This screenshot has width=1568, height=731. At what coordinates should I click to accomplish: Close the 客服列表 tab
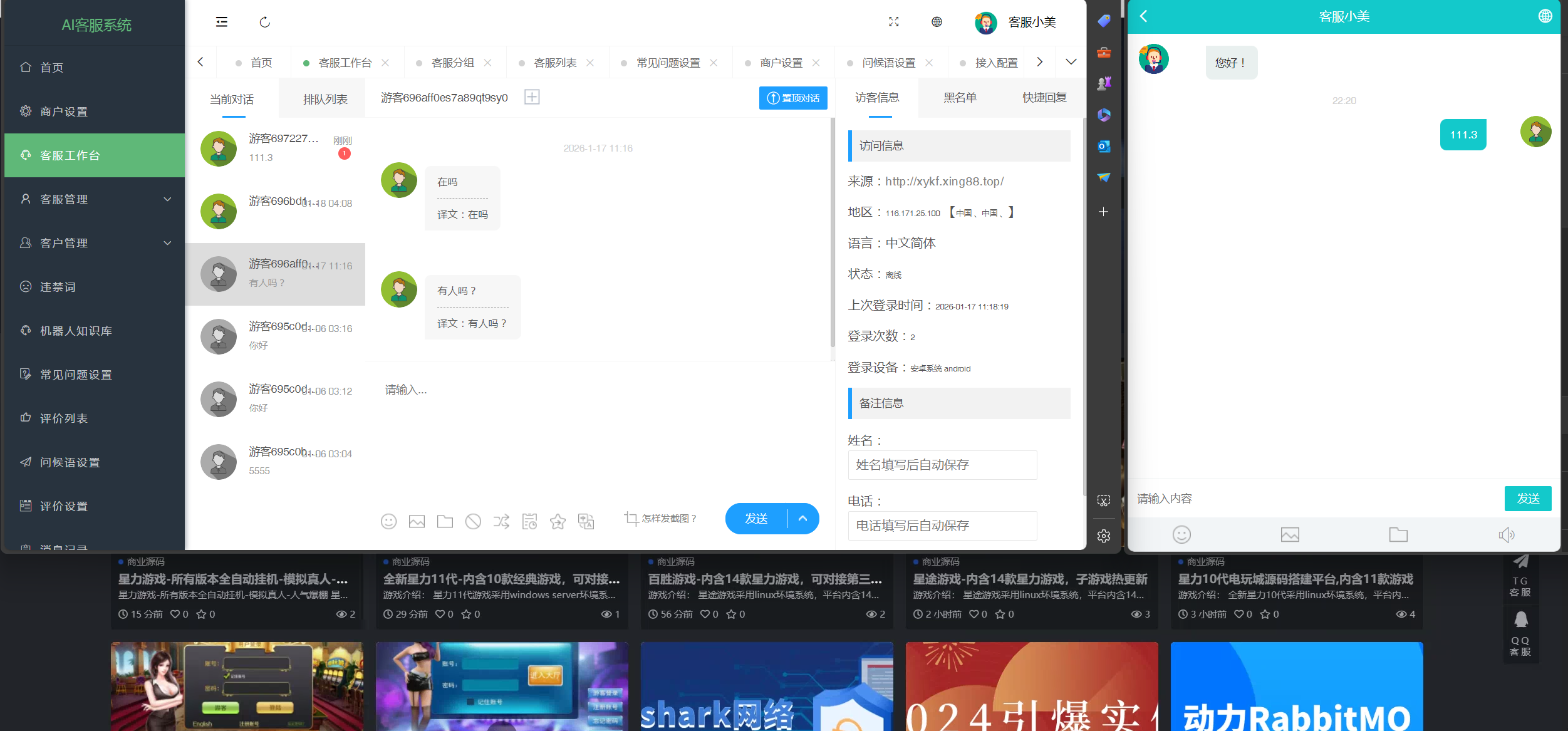(x=590, y=63)
